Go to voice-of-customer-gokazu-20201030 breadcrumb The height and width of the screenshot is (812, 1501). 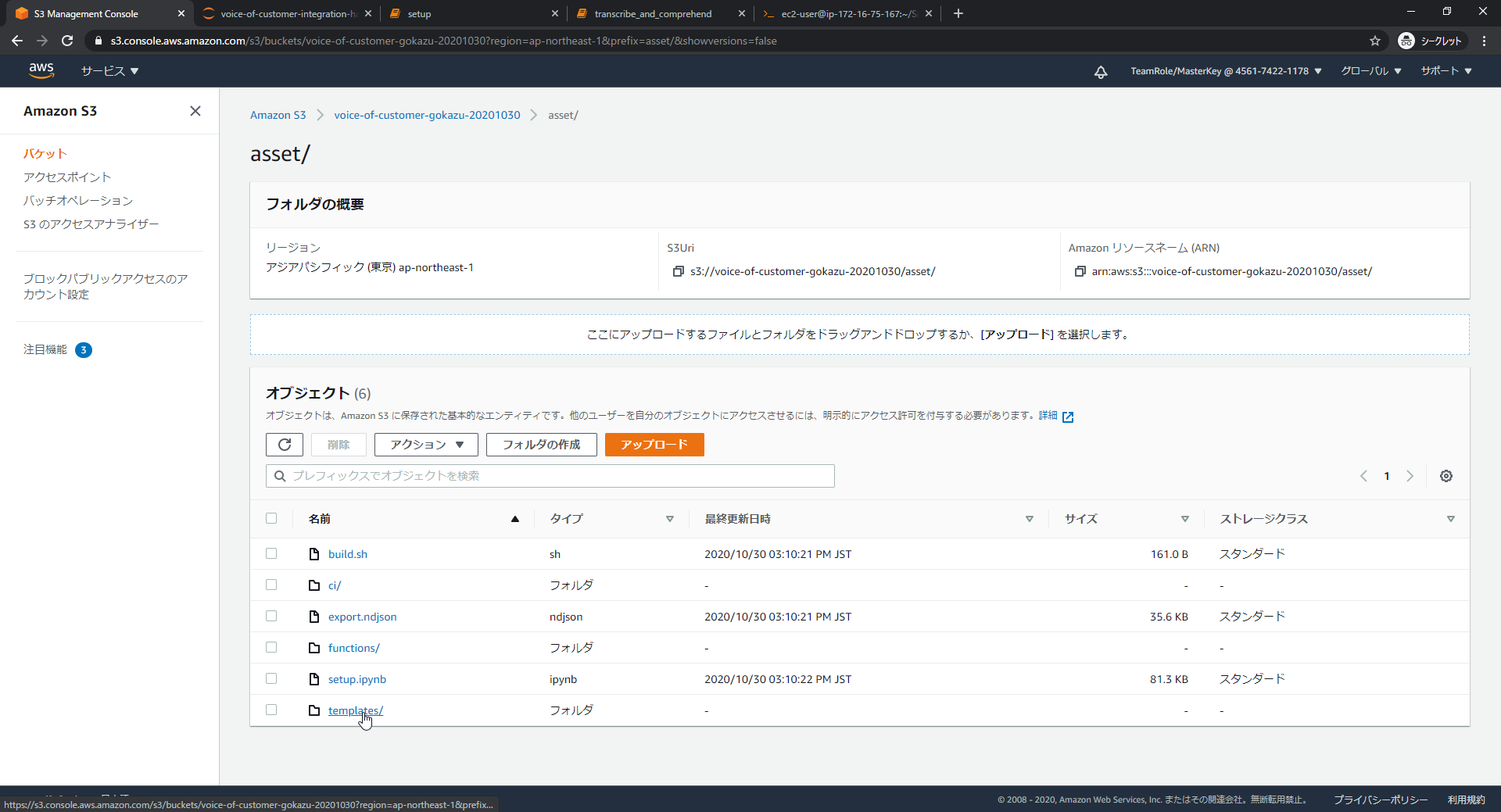pos(428,115)
